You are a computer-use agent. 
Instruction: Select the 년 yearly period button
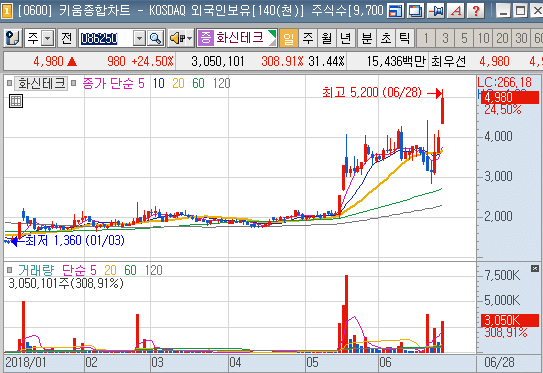[x=346, y=38]
